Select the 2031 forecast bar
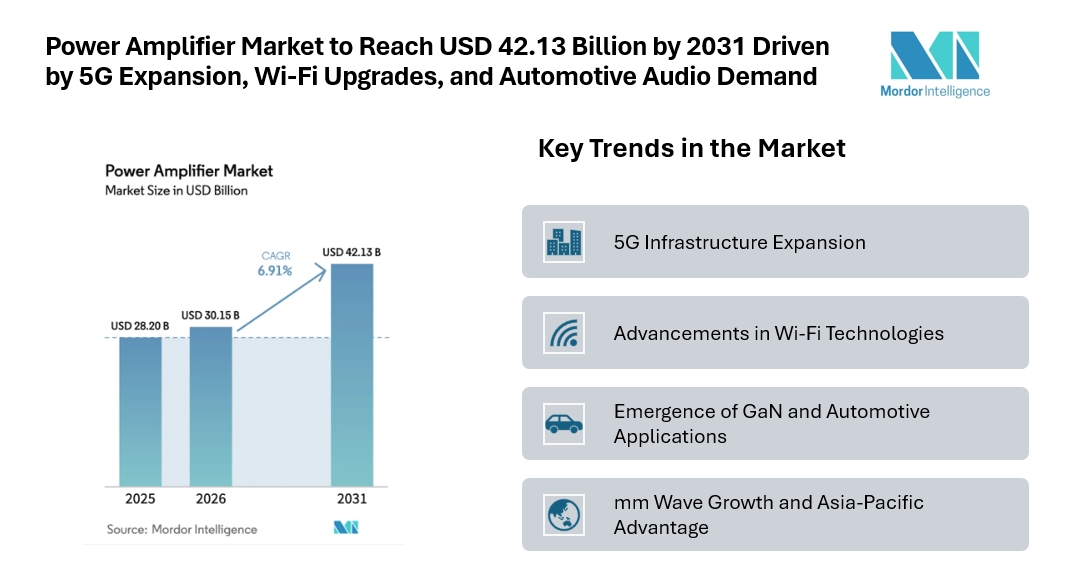This screenshot has width=1069, height=587. (x=350, y=375)
